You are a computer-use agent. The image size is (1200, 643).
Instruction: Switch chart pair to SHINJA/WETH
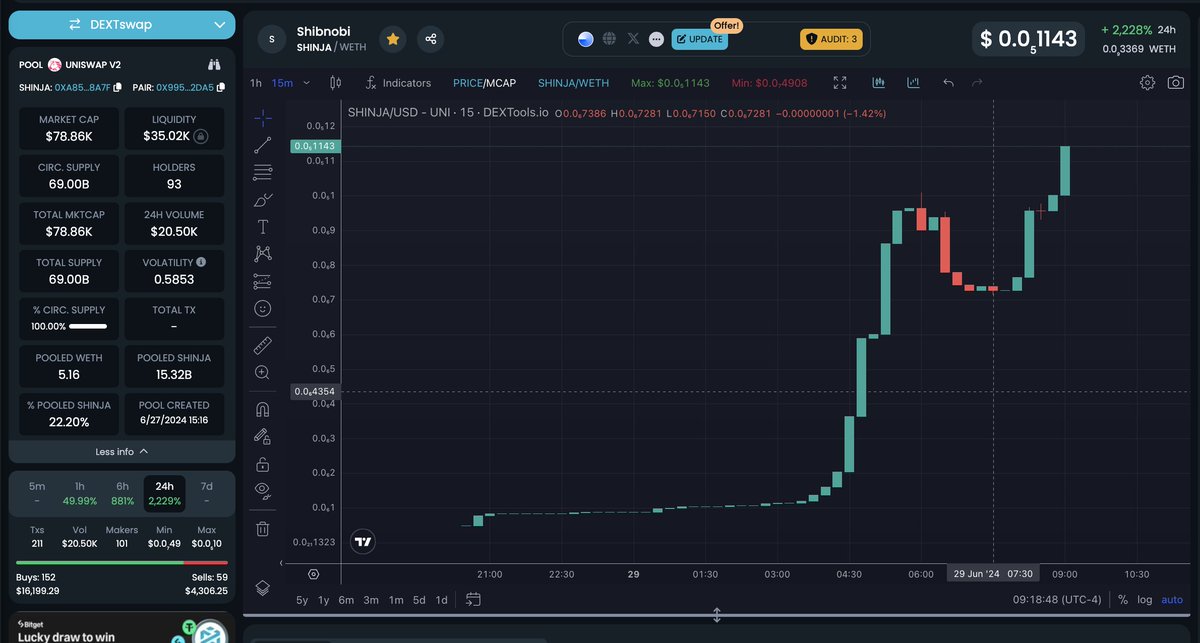tap(574, 83)
